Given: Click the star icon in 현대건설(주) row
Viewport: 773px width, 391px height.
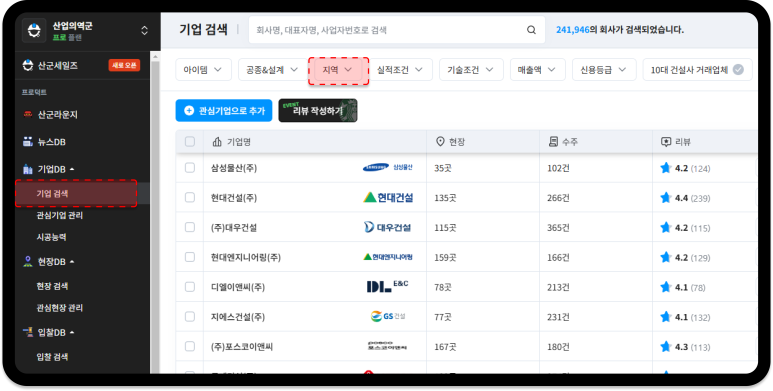Looking at the screenshot, I should tap(666, 198).
